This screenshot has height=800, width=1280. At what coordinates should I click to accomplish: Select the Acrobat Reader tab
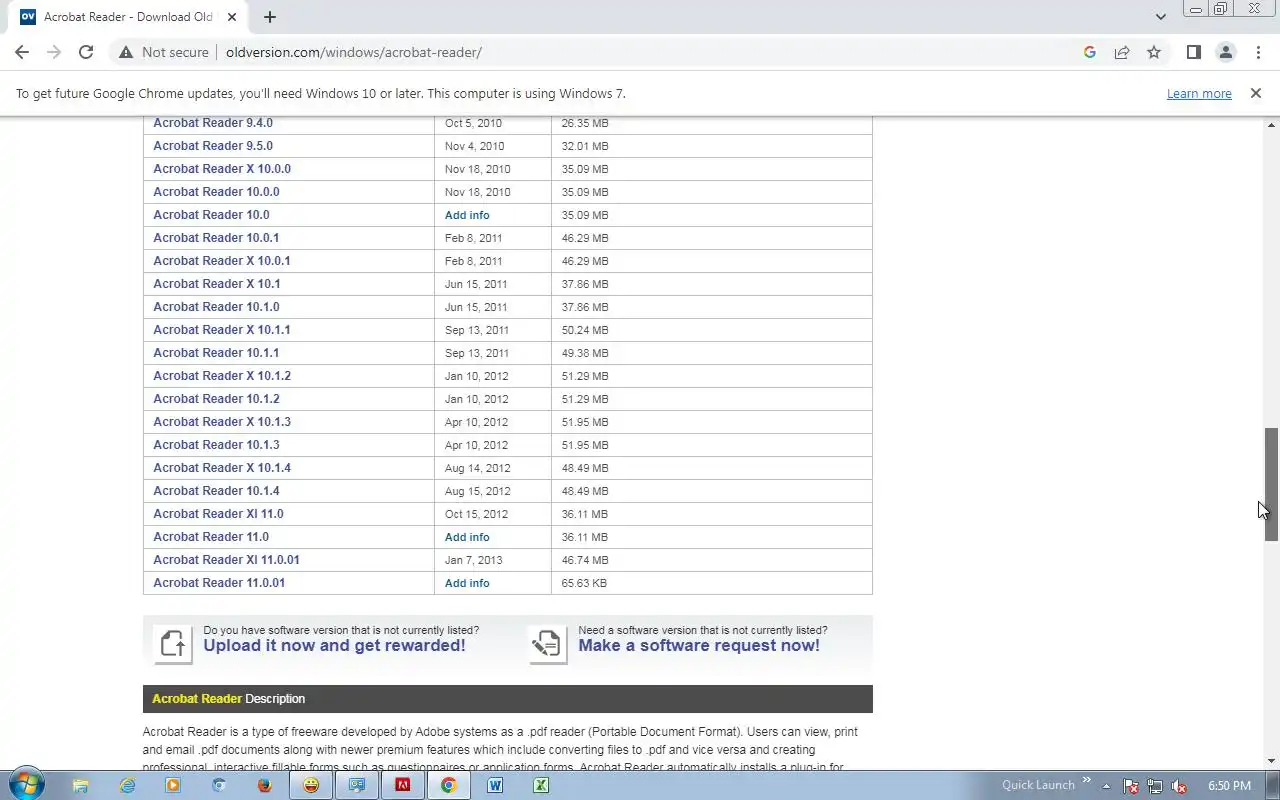coord(130,17)
